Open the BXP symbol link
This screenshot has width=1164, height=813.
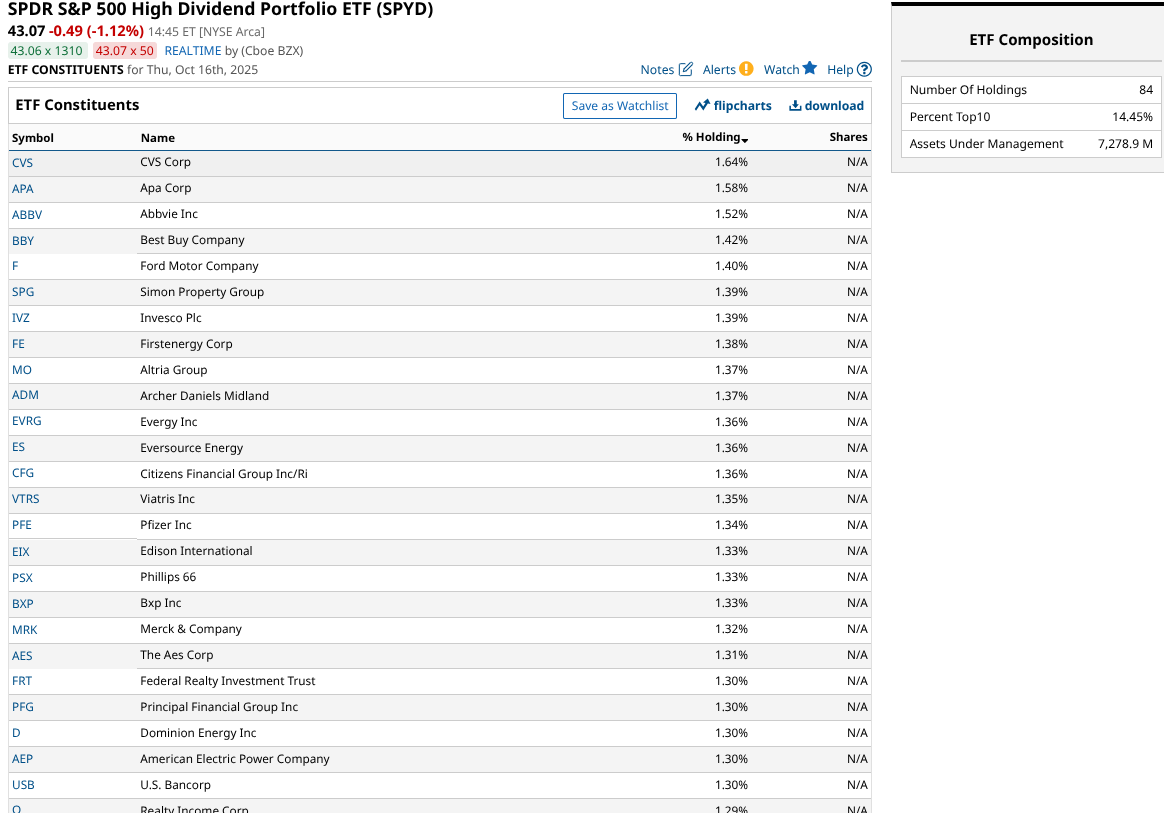point(23,604)
